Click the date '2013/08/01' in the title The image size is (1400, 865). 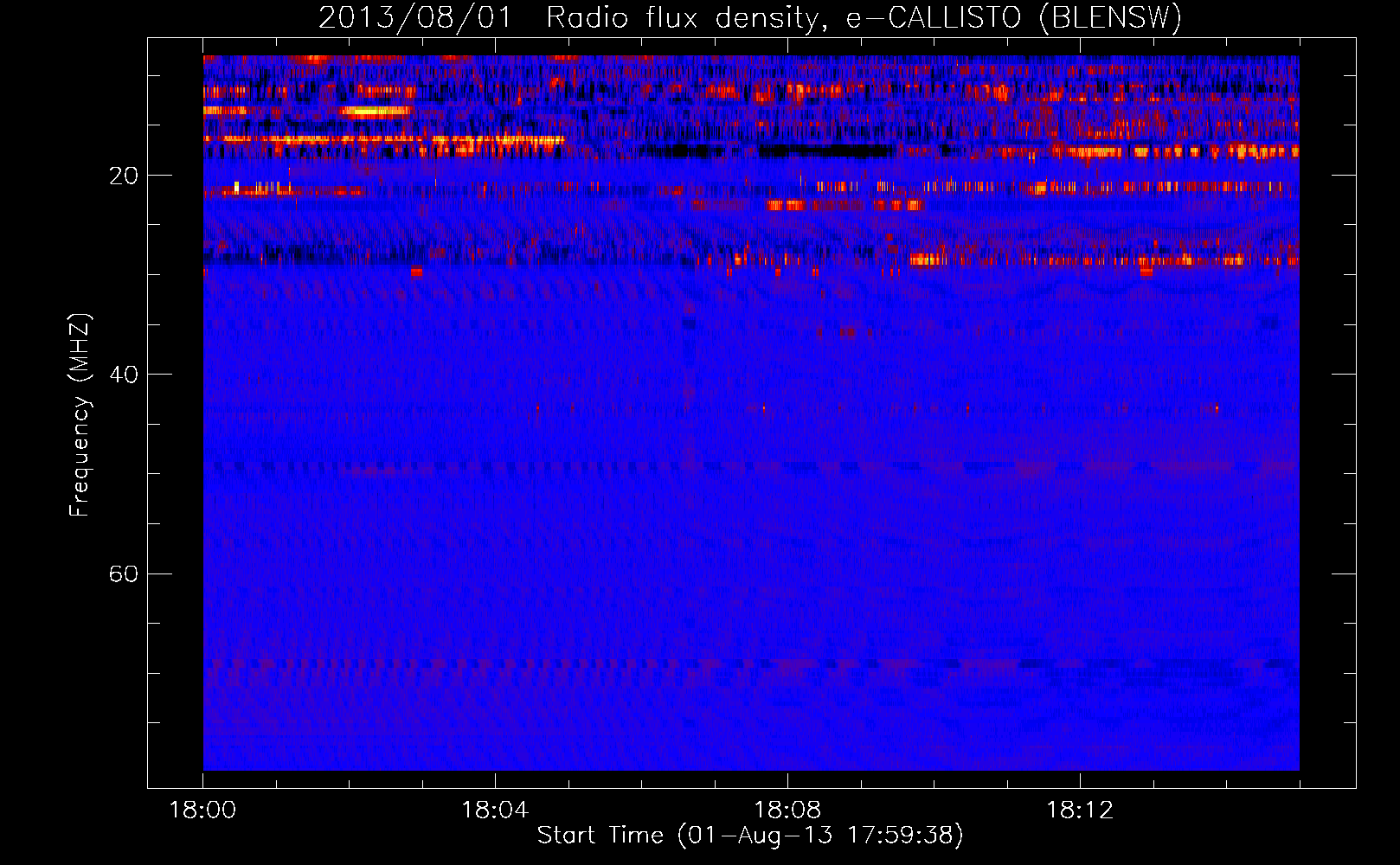pos(415,18)
